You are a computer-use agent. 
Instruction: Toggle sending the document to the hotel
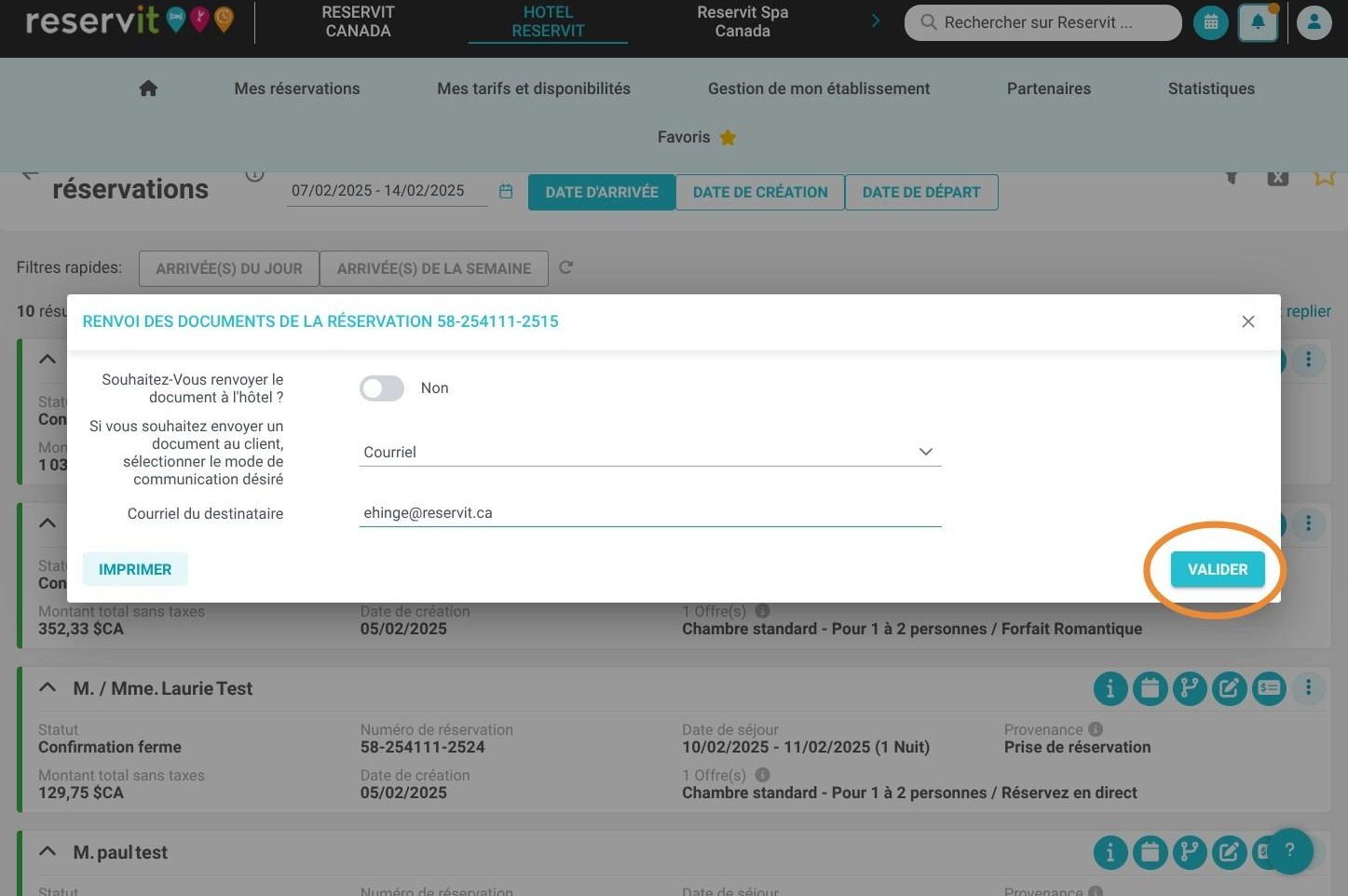click(382, 388)
